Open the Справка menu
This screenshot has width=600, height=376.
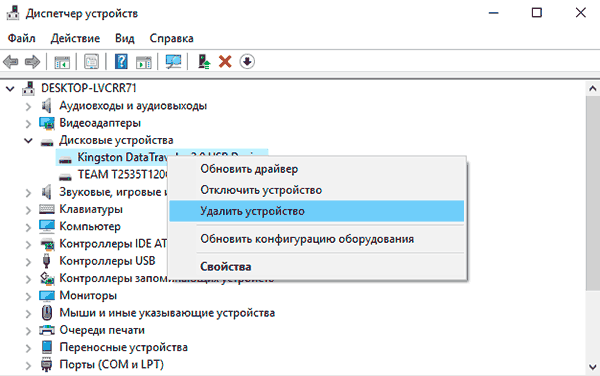click(x=171, y=38)
